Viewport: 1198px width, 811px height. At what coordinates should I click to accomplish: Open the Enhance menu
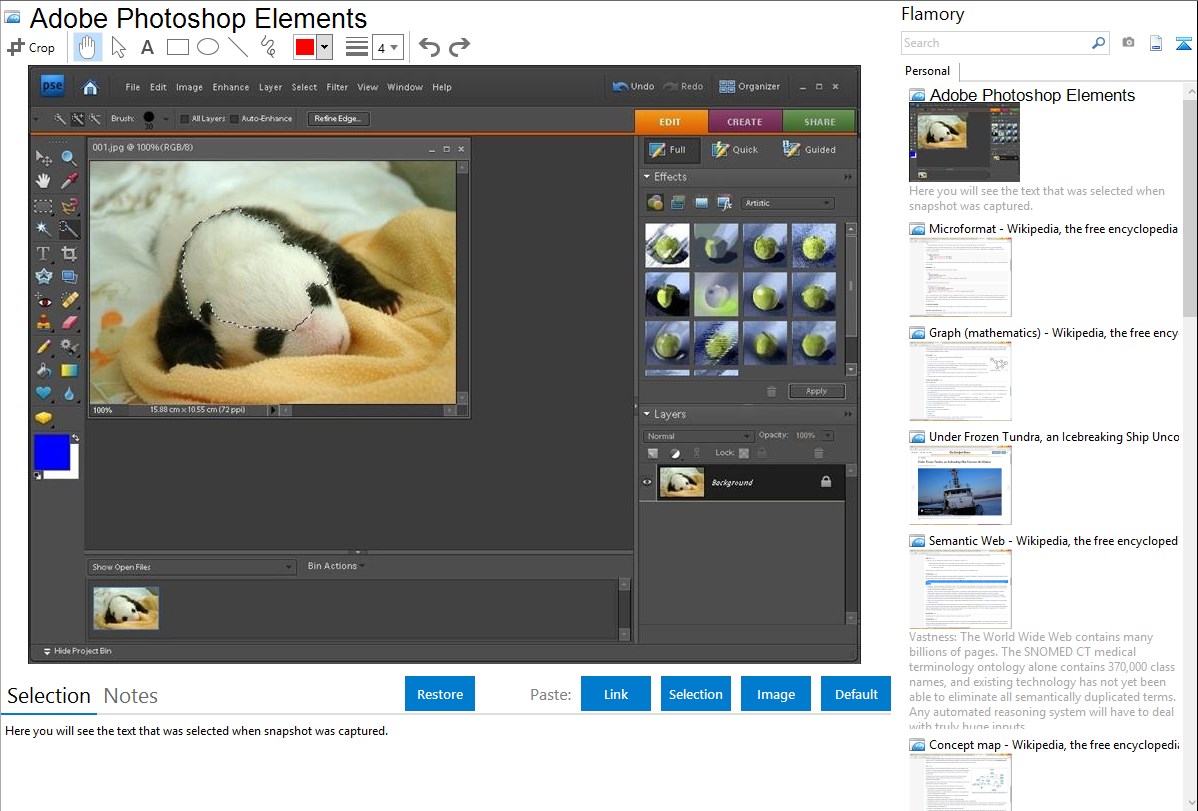[x=231, y=87]
